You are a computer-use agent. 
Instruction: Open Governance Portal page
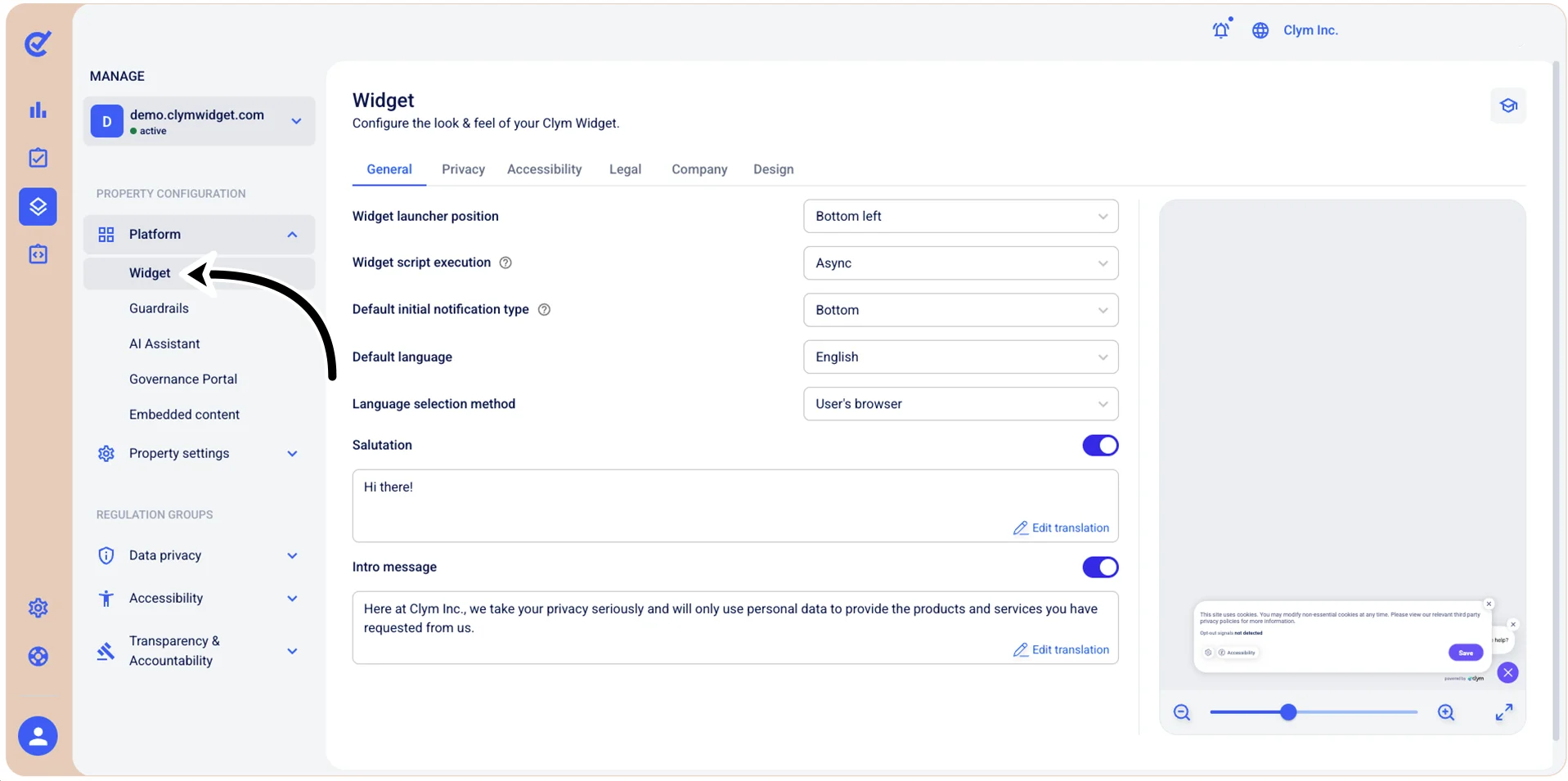point(183,379)
